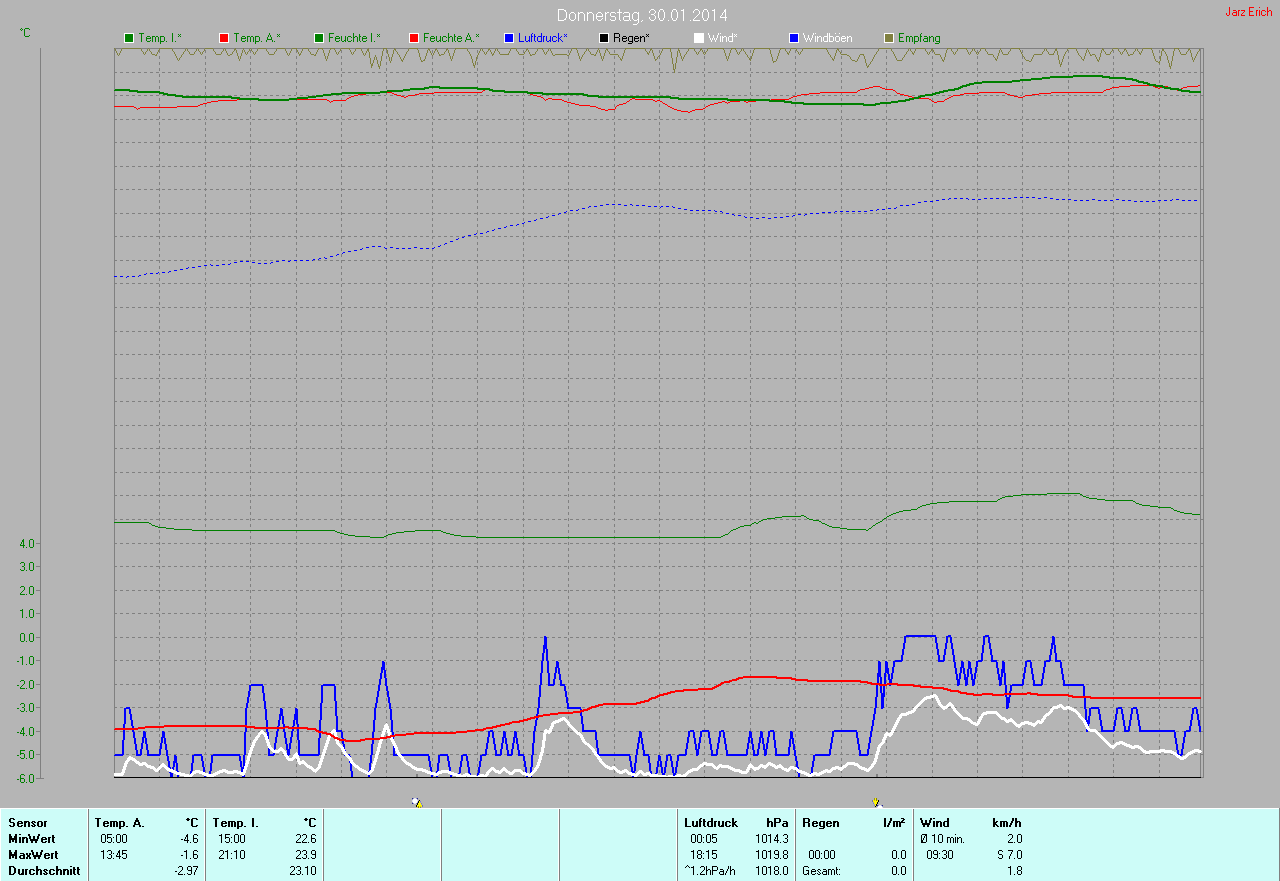Click the 1018.0 average pressure value
The height and width of the screenshot is (881, 1280).
[772, 871]
